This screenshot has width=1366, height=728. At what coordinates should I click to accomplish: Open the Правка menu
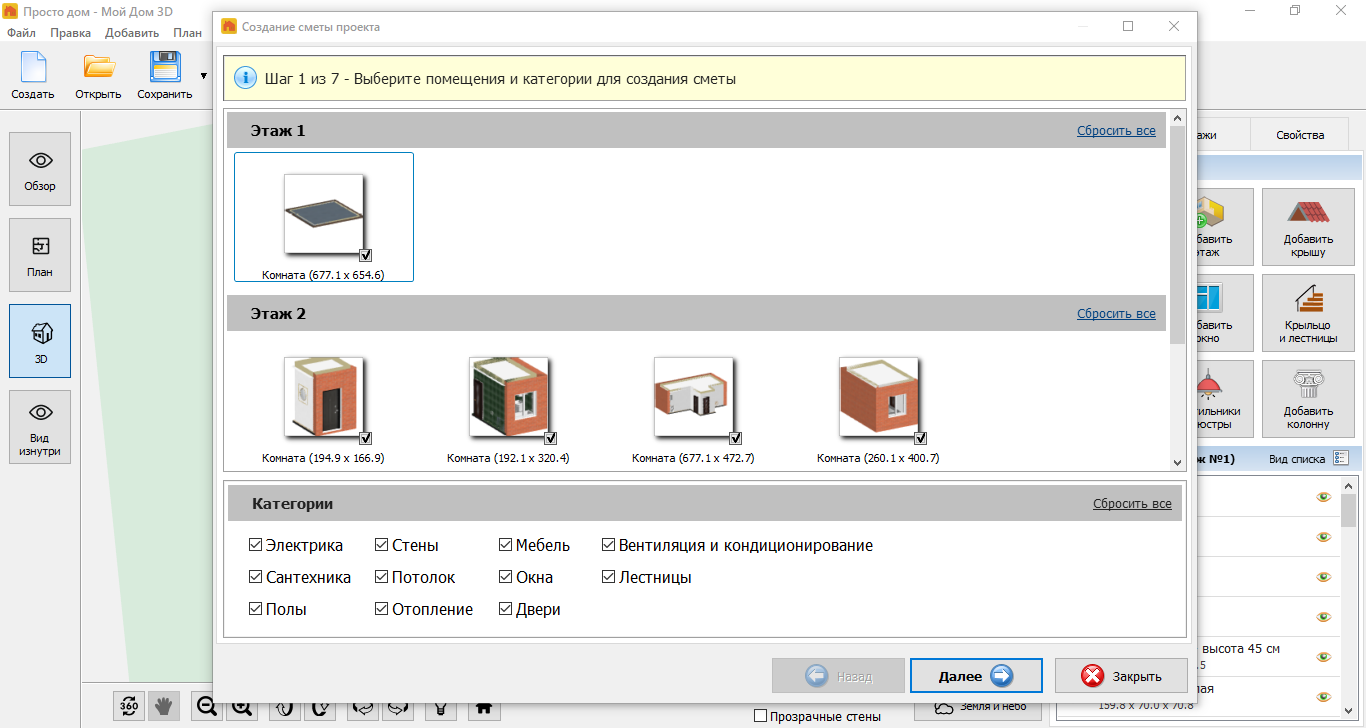point(70,33)
